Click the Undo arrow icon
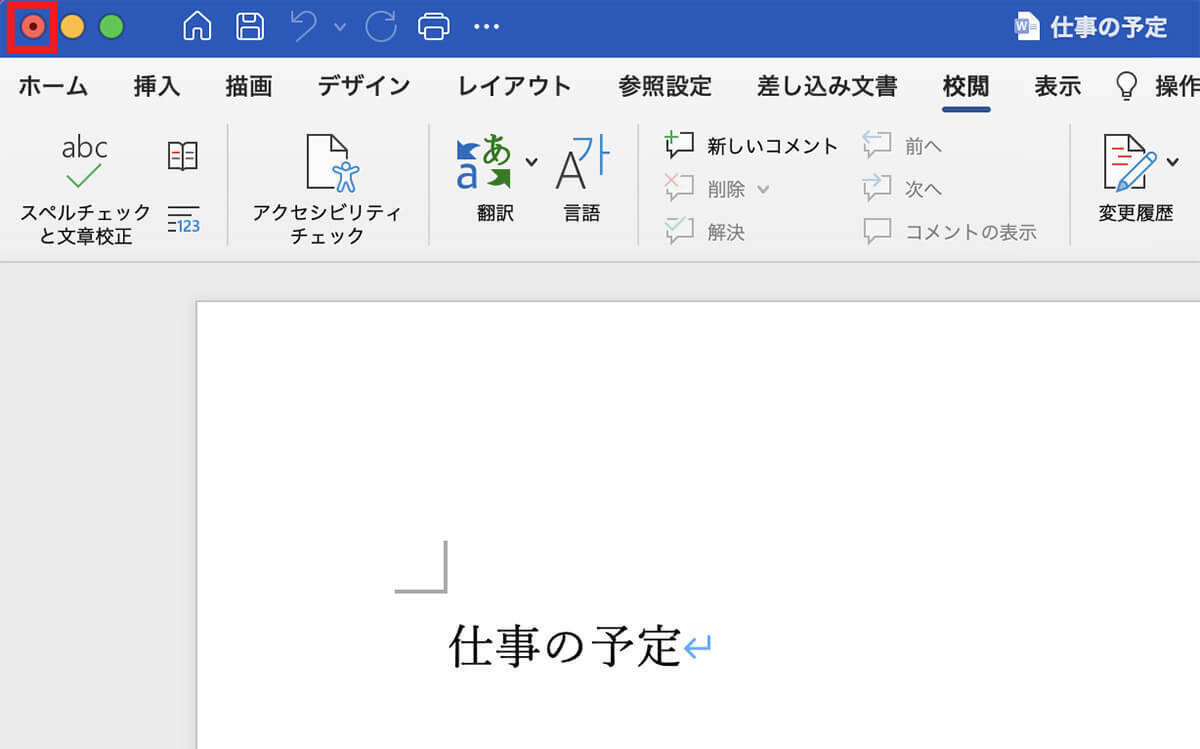Image resolution: width=1200 pixels, height=749 pixels. 305,27
